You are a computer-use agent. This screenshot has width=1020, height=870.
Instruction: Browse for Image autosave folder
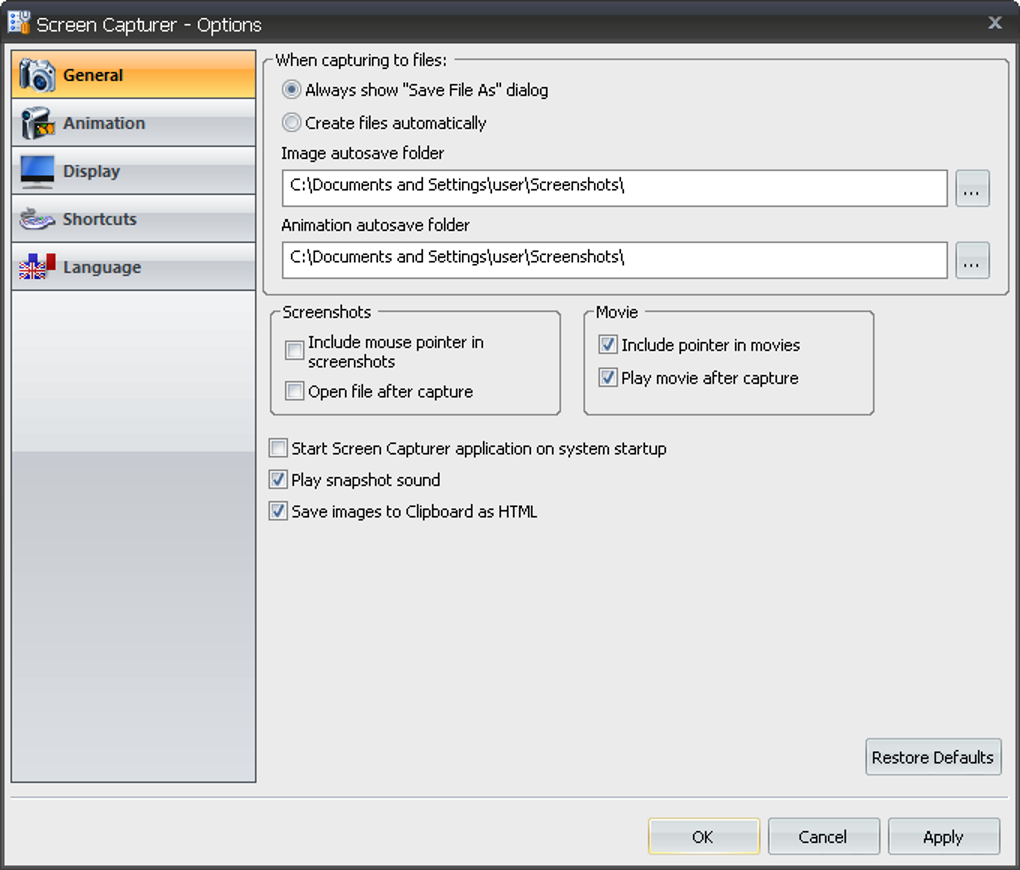point(972,188)
